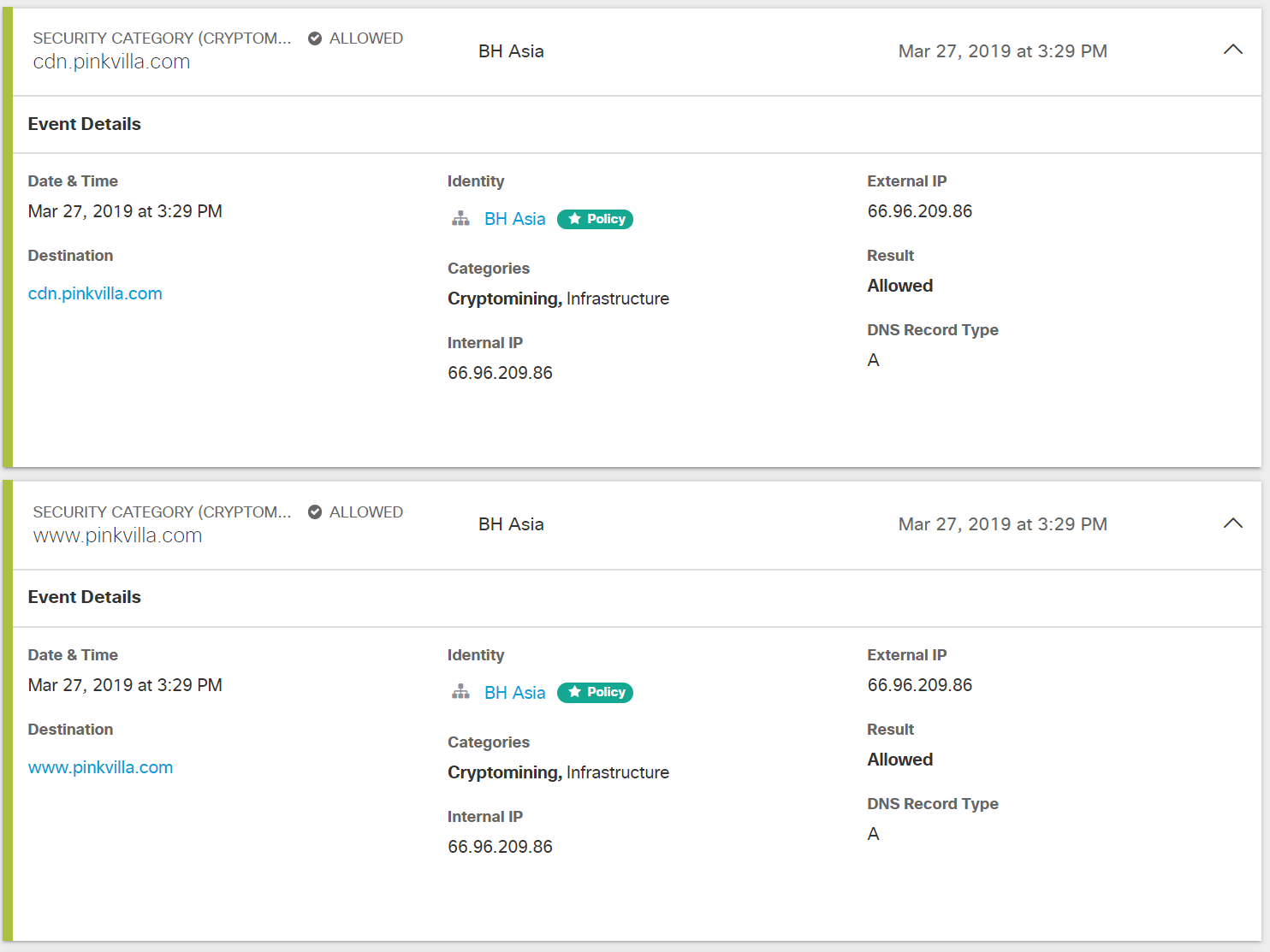Viewport: 1270px width, 952px height.
Task: Collapse the cdn.pinkvilla.com event details chevron
Action: click(1232, 50)
